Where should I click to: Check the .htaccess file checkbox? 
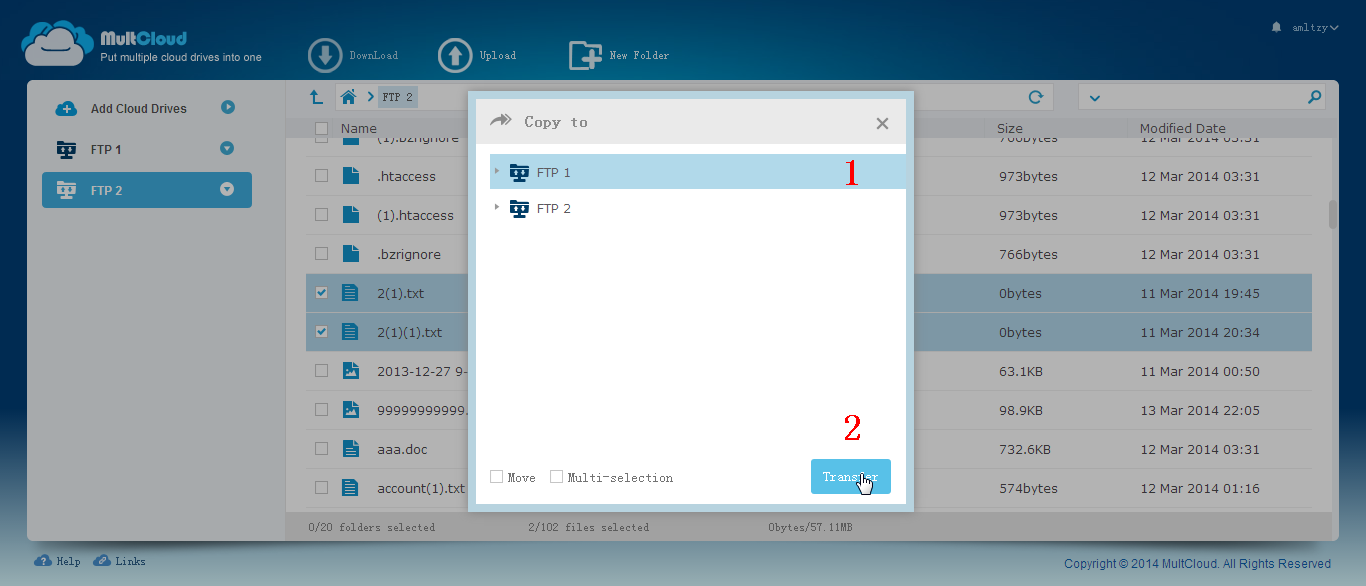tap(321, 175)
